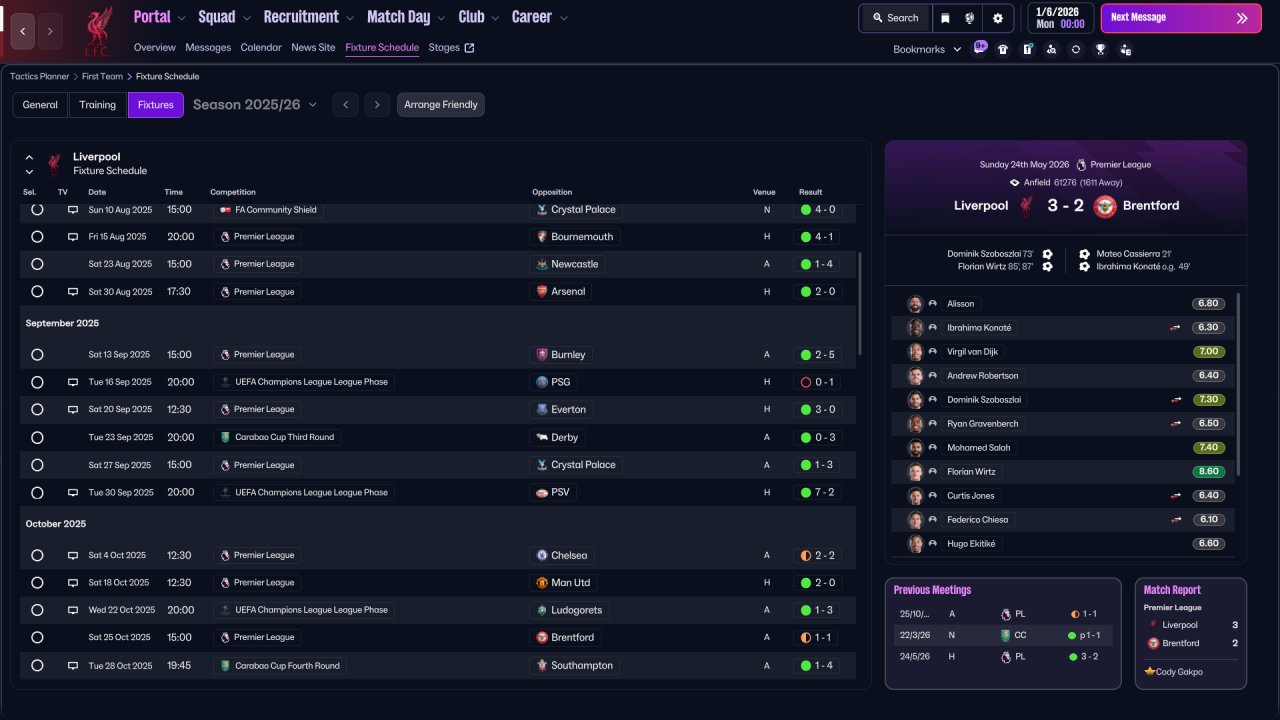Switch to the Calendar tab
This screenshot has width=1280, height=720.
[261, 47]
